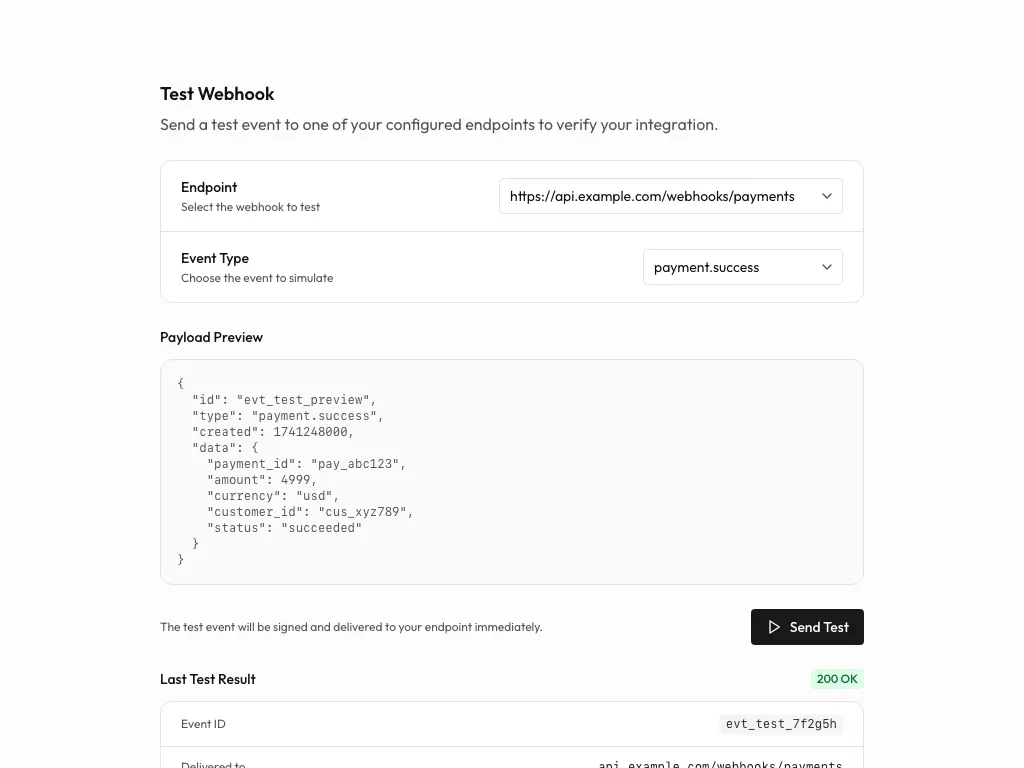Click the created timestamp in the payload
Image resolution: width=1024 pixels, height=768 pixels.
point(267,432)
